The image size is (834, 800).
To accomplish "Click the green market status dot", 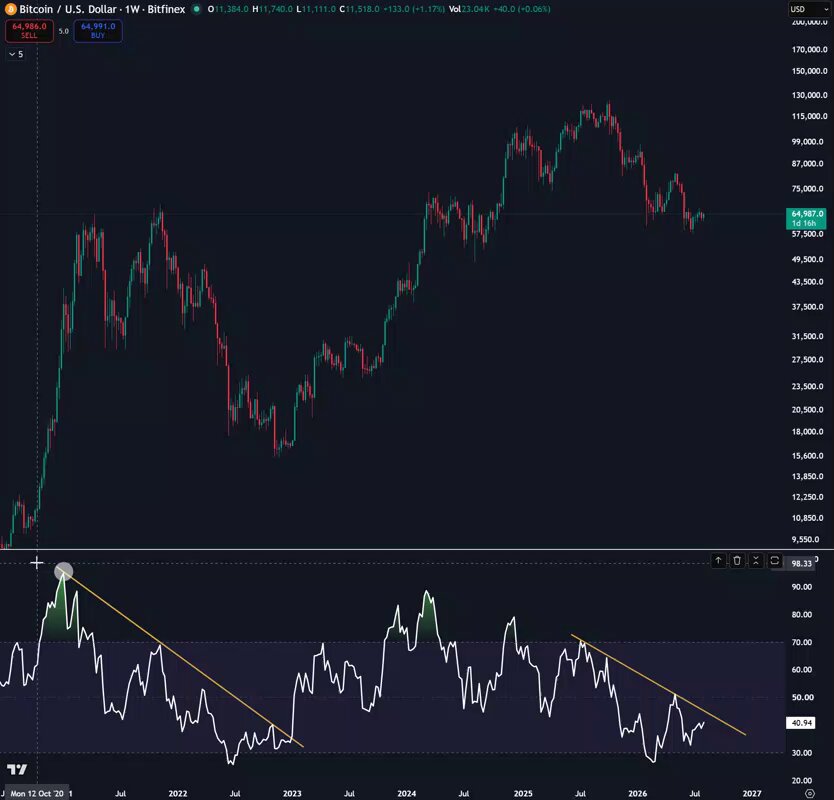I will 197,9.
